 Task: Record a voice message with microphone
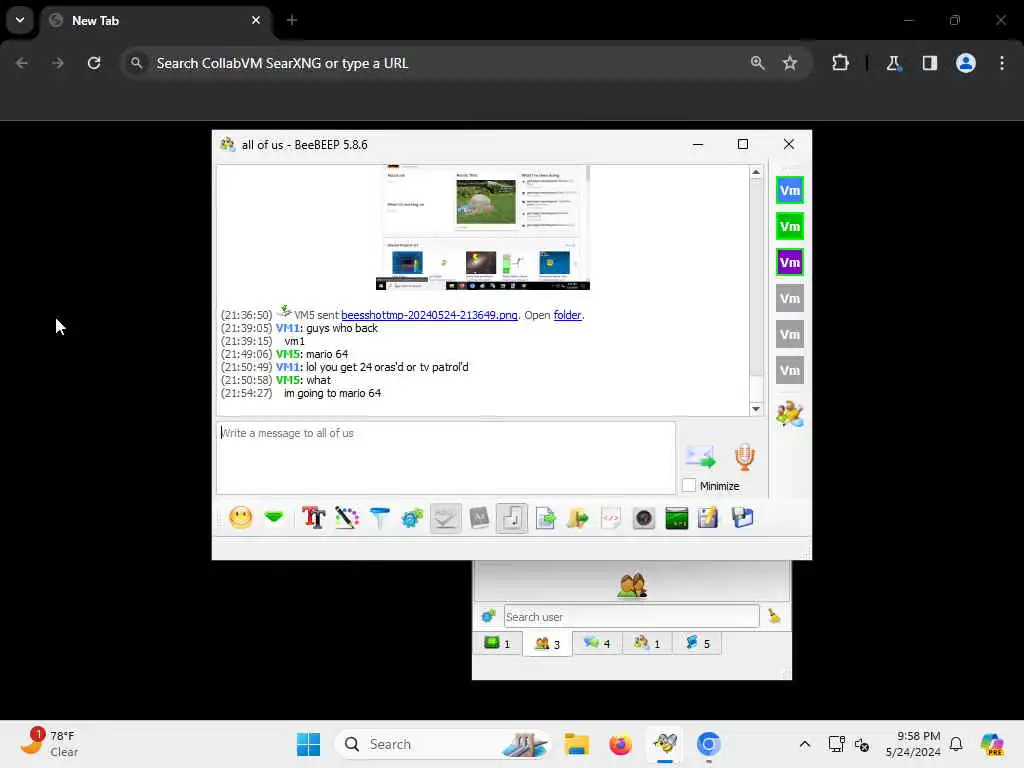point(744,456)
